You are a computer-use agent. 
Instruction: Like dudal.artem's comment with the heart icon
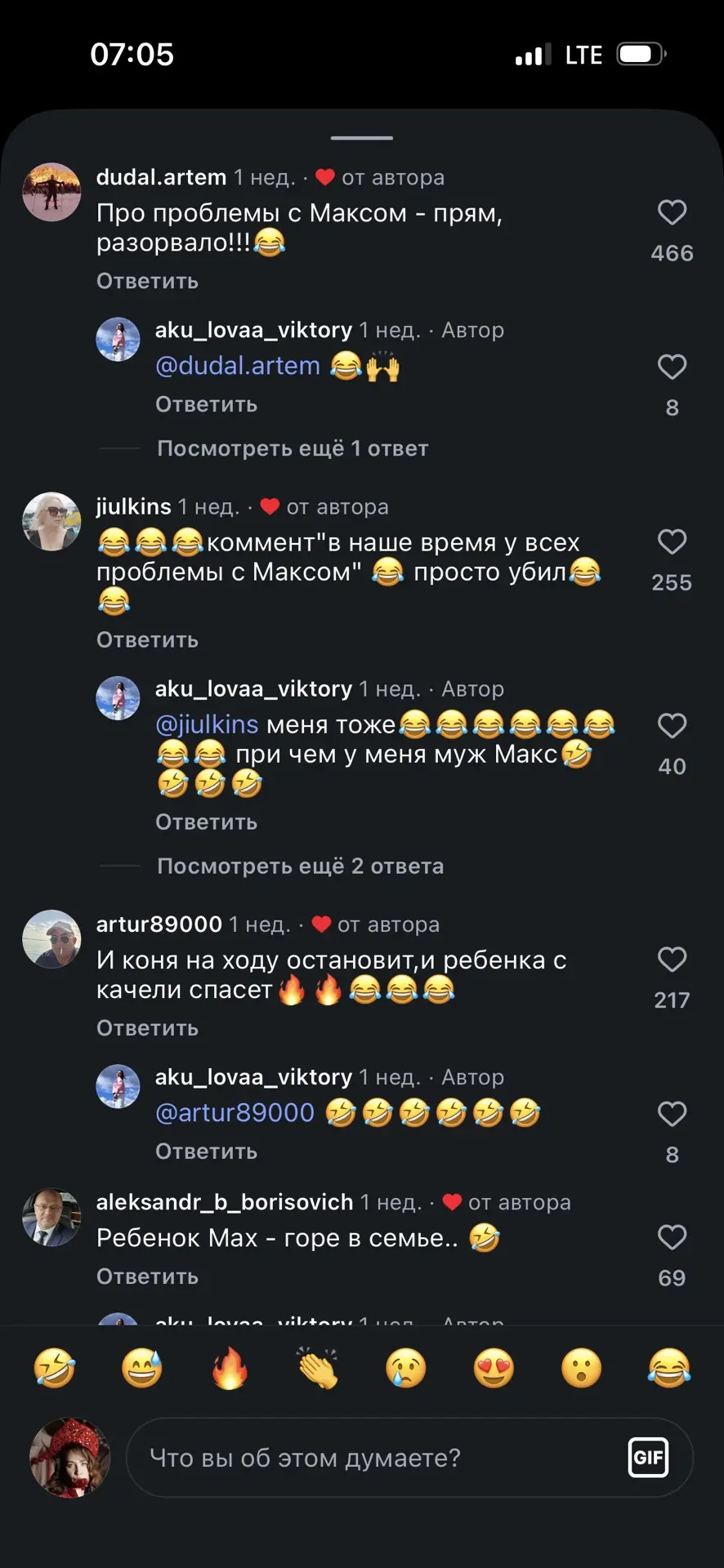tap(672, 212)
